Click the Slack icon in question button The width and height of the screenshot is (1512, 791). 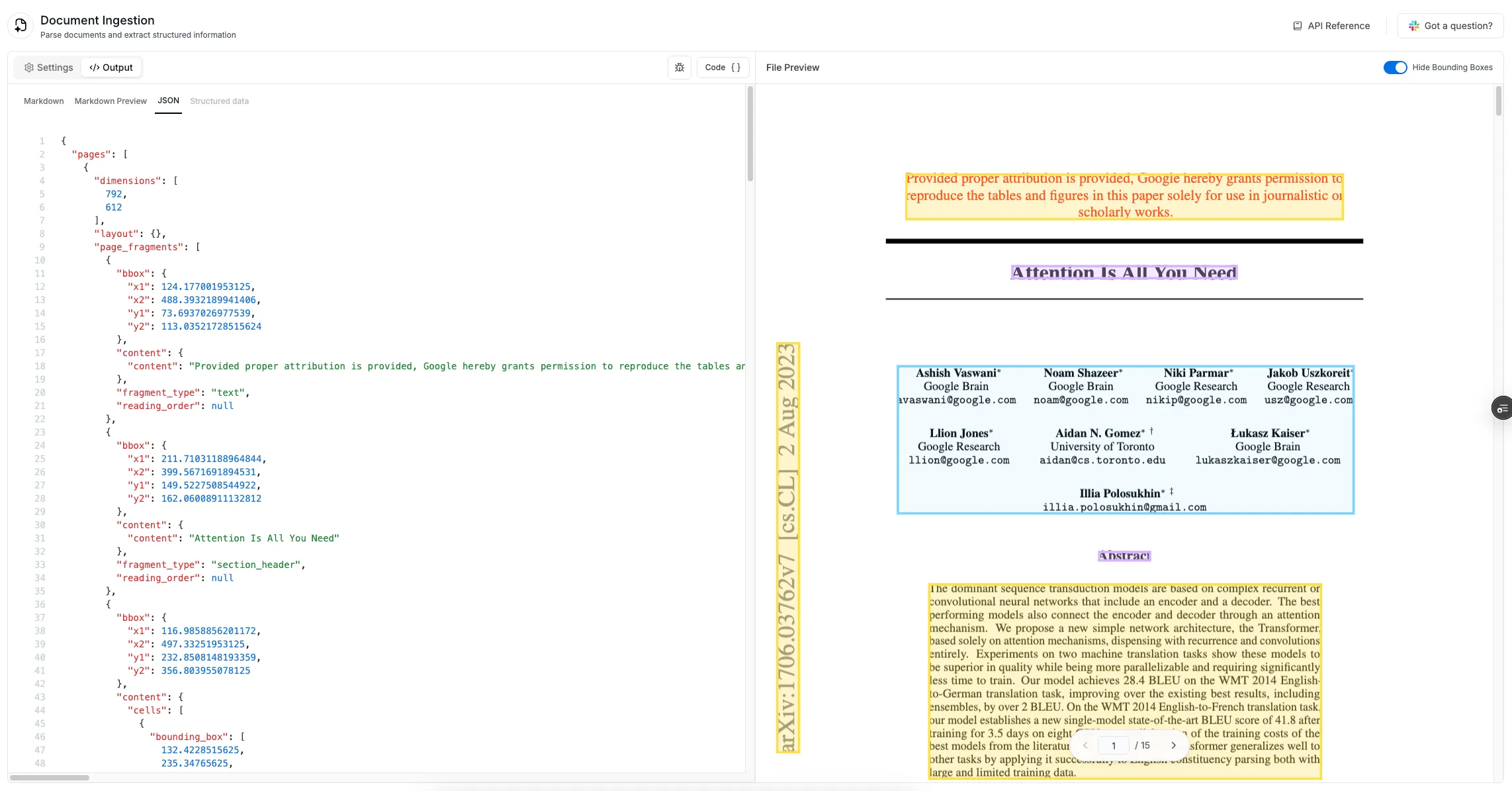click(1414, 26)
